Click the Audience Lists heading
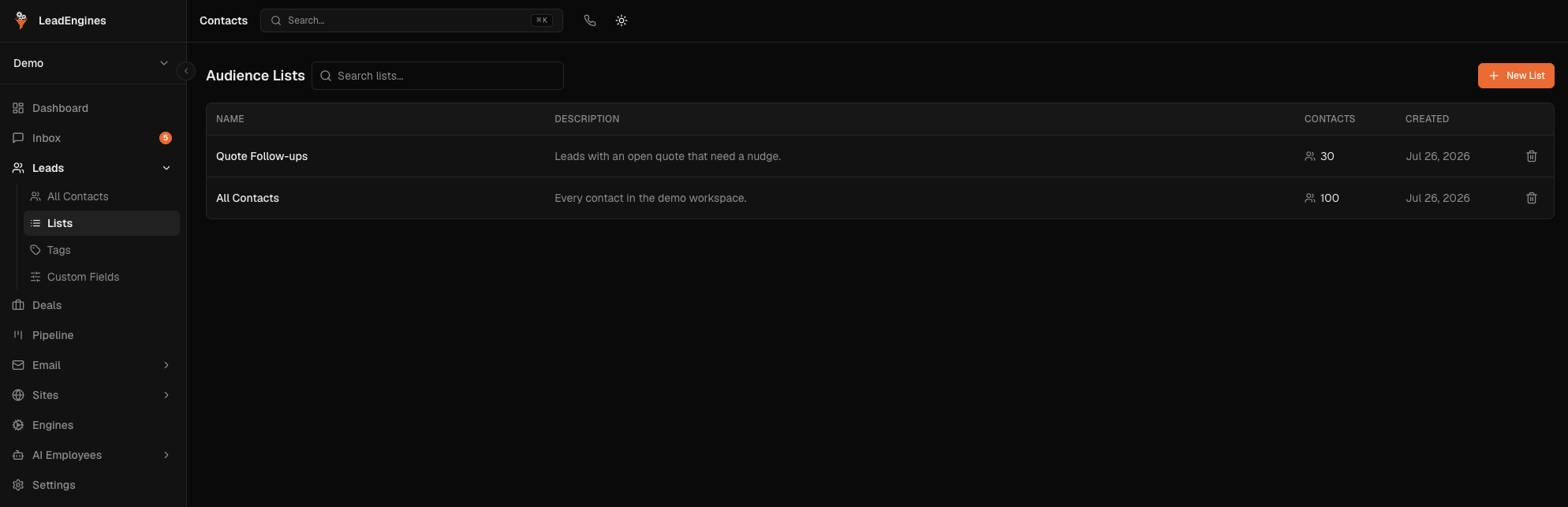1568x507 pixels. click(256, 76)
